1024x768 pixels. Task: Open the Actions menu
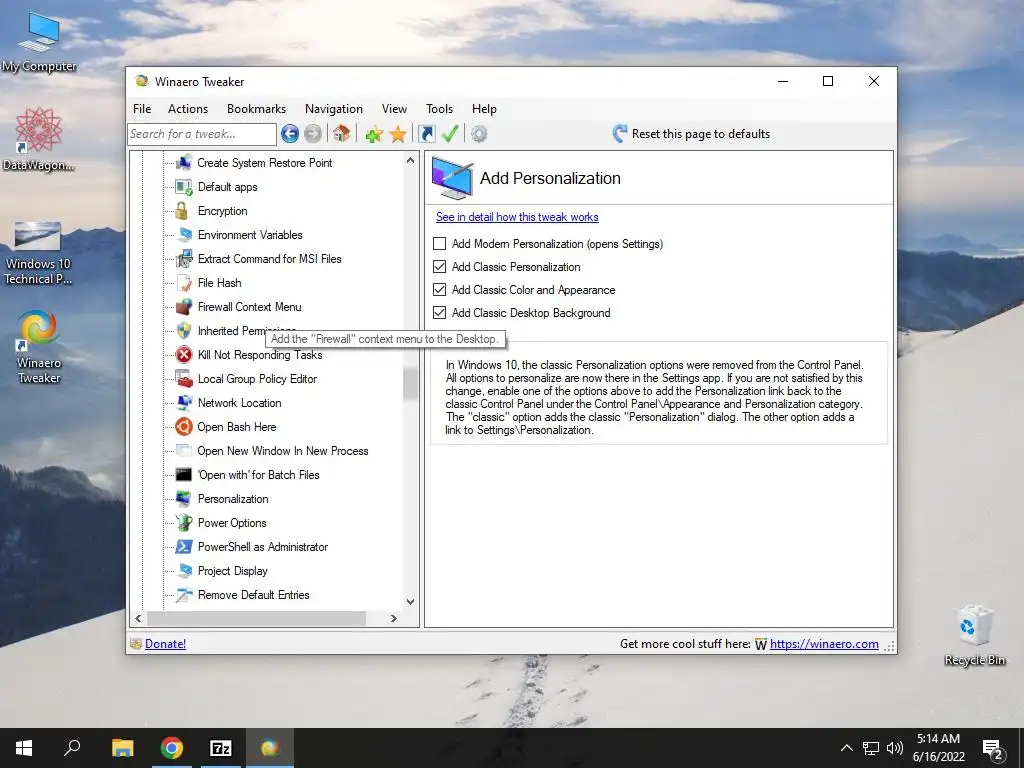pyautogui.click(x=187, y=108)
